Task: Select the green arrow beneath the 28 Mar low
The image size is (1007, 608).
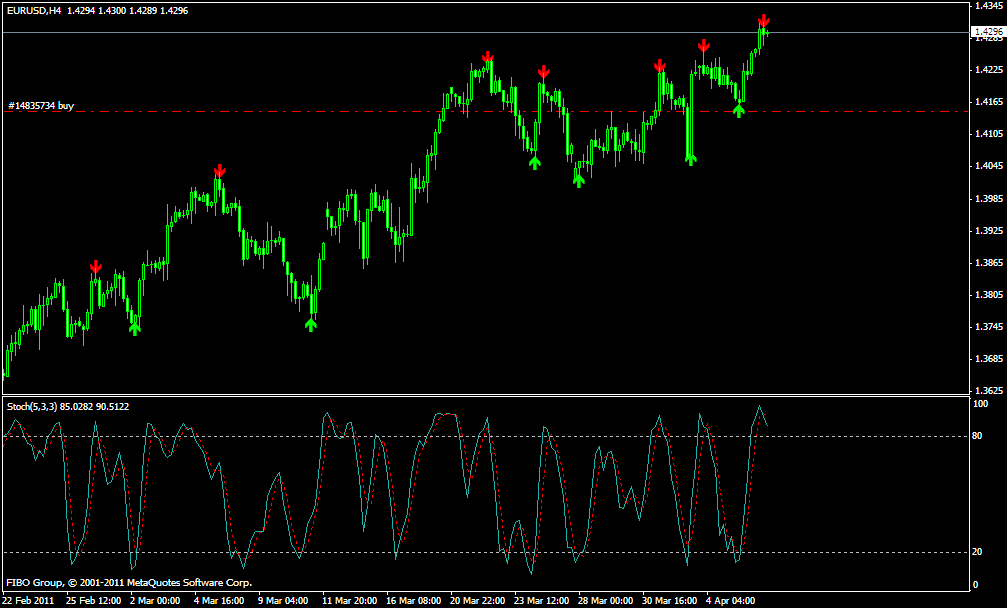Action: click(x=579, y=180)
